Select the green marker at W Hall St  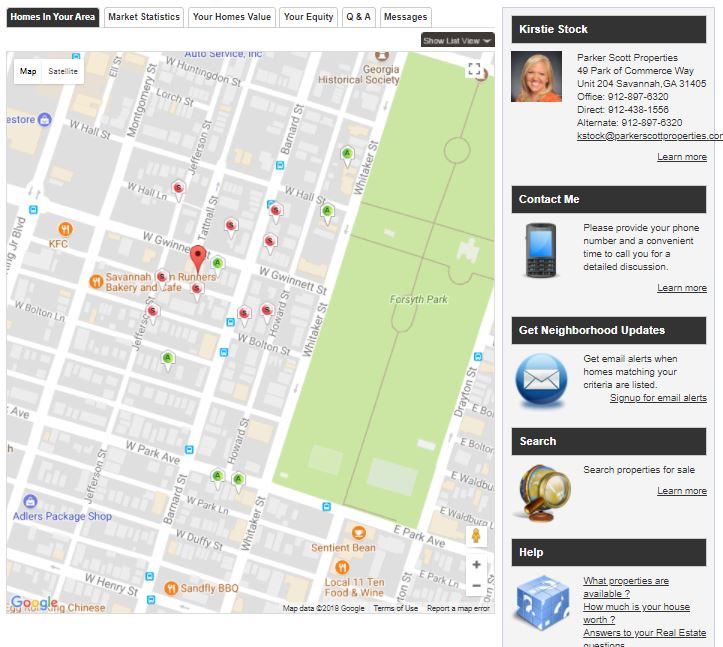327,213
